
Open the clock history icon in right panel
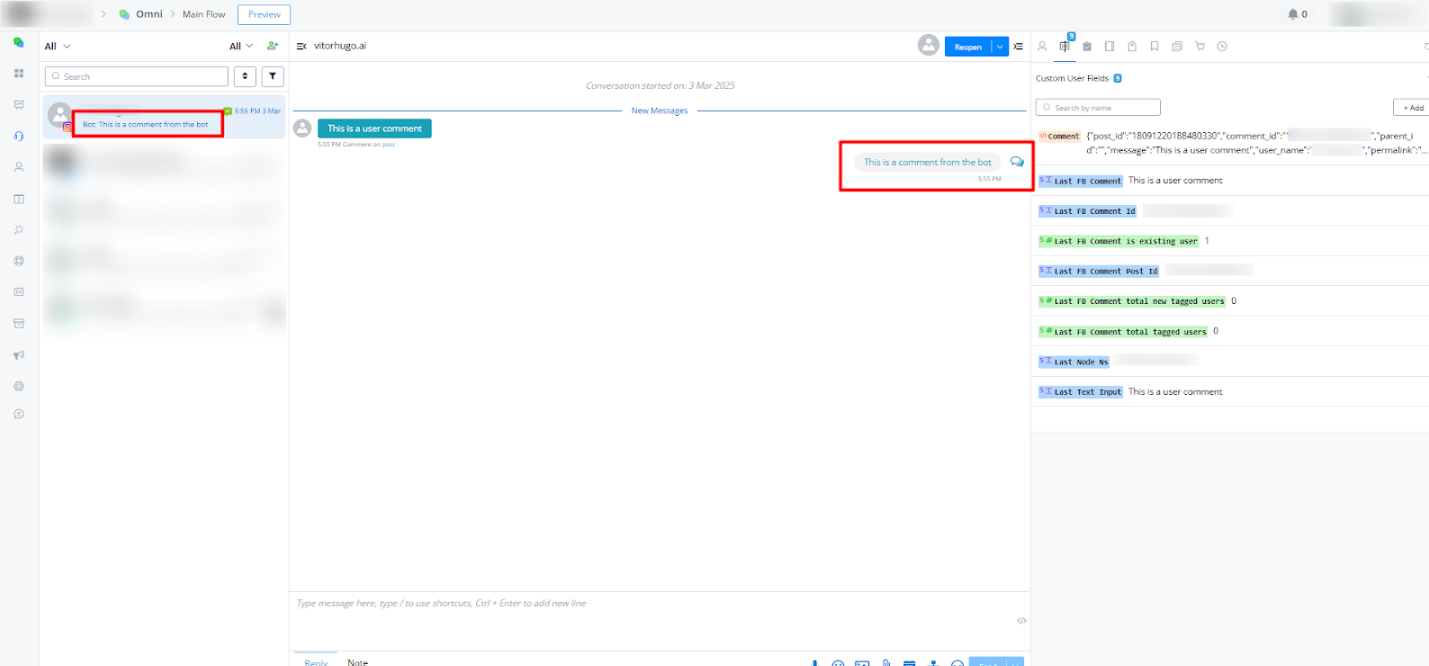coord(1222,46)
